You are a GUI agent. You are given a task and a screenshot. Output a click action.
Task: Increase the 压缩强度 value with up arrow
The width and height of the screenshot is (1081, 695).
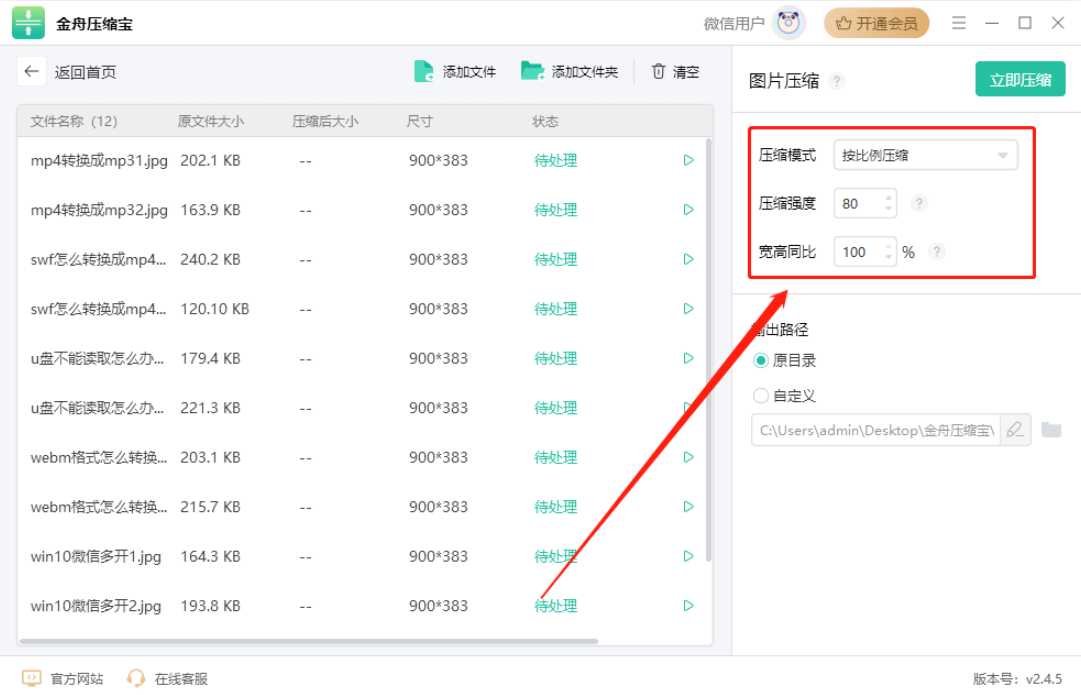click(888, 198)
